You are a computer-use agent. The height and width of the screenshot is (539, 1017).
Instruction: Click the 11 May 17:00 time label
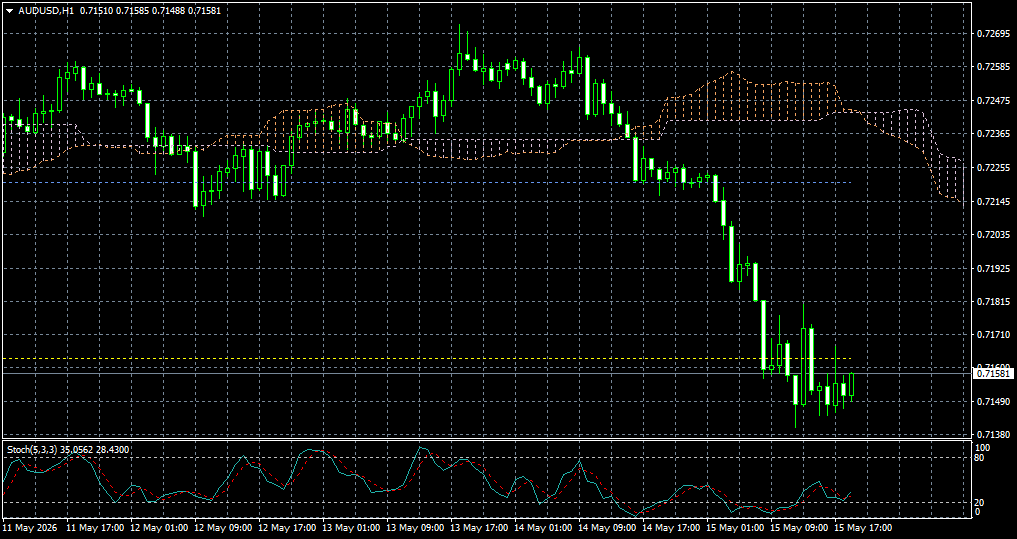pos(95,528)
